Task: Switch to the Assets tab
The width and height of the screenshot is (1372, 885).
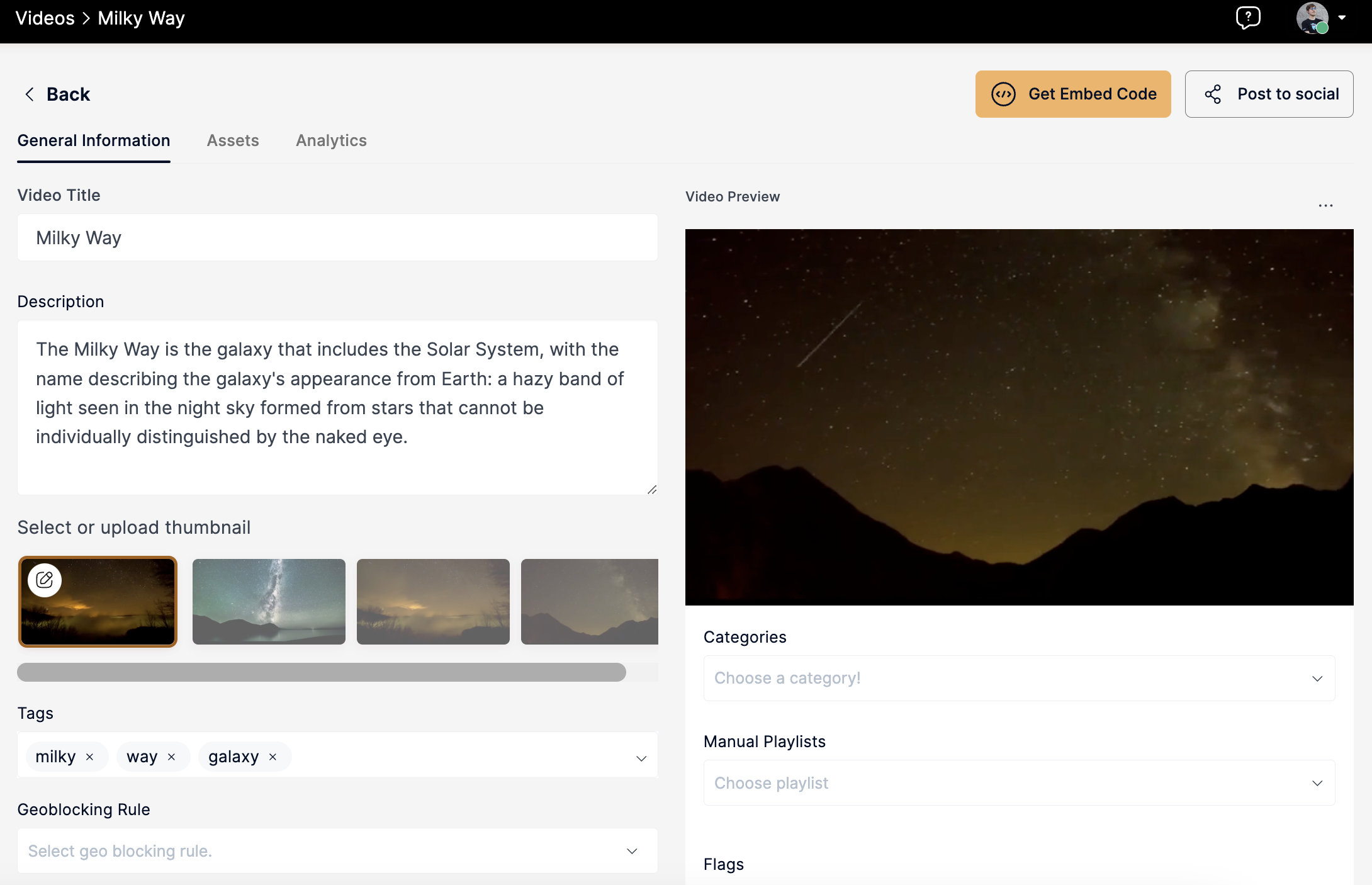Action: click(x=232, y=140)
